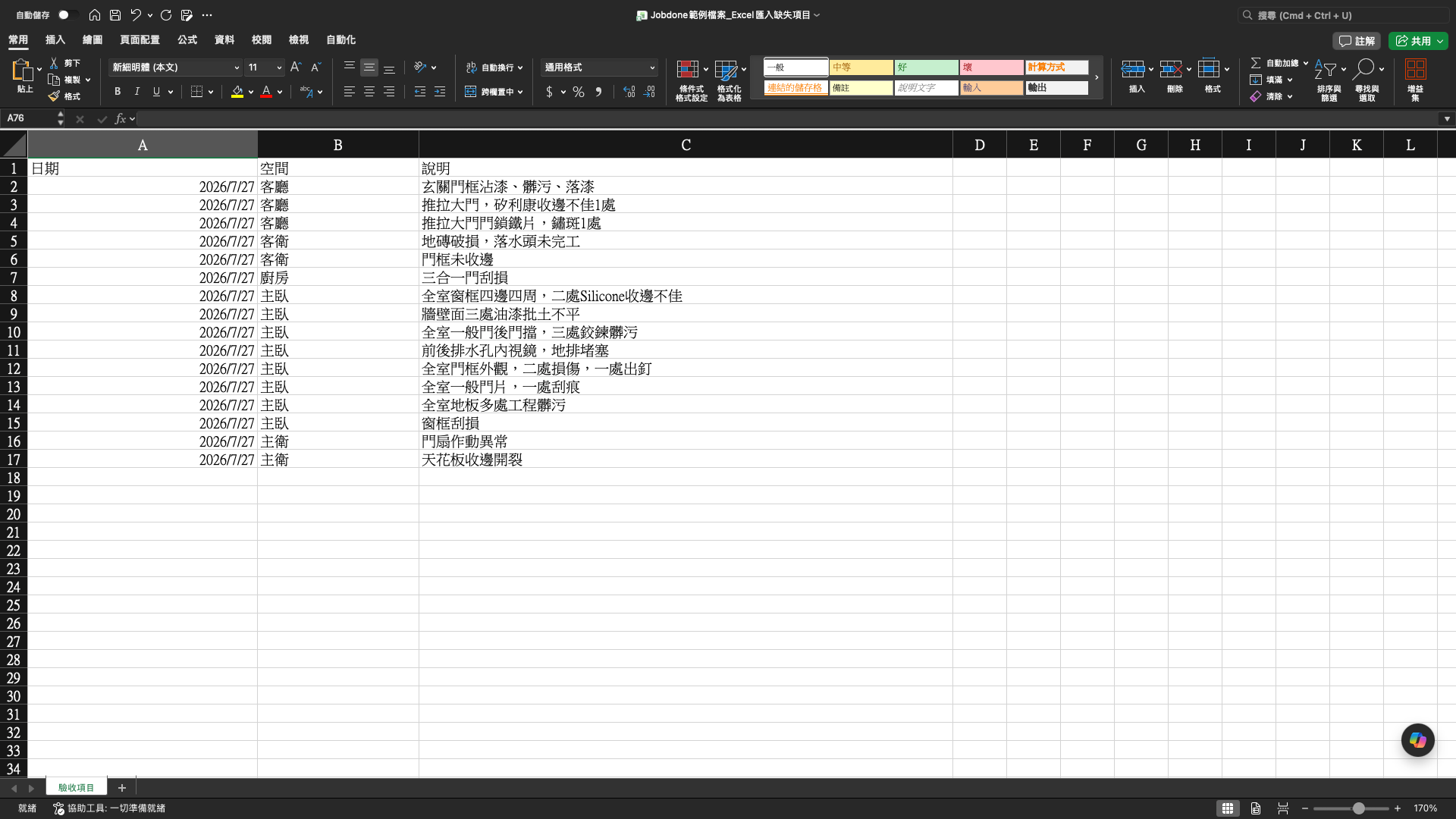Apply the 好 (Good) cell style

point(926,67)
